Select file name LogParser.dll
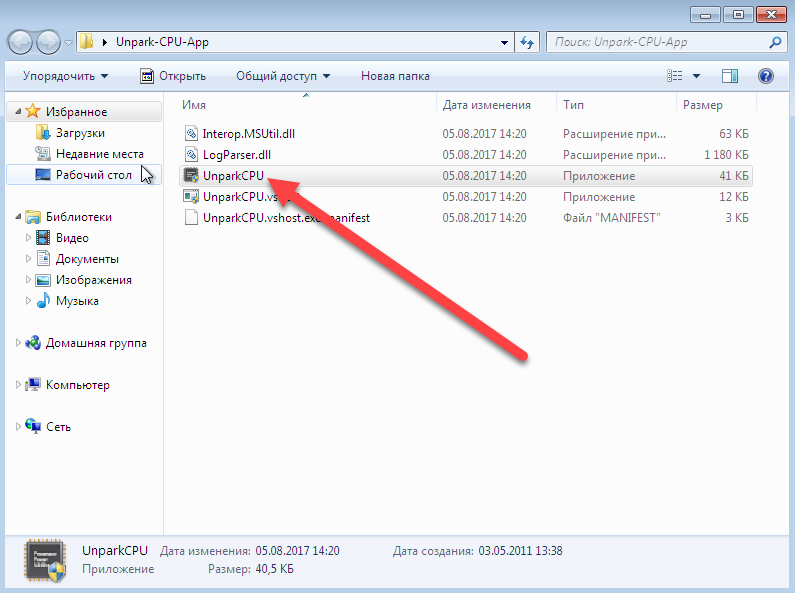 click(237, 155)
